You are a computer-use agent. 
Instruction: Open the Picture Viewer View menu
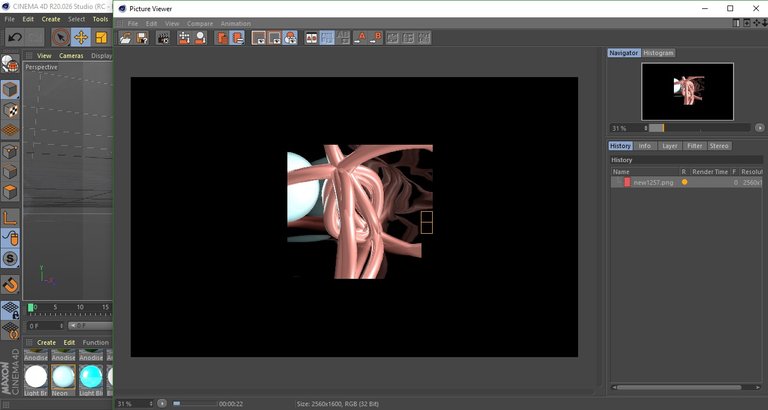point(172,24)
